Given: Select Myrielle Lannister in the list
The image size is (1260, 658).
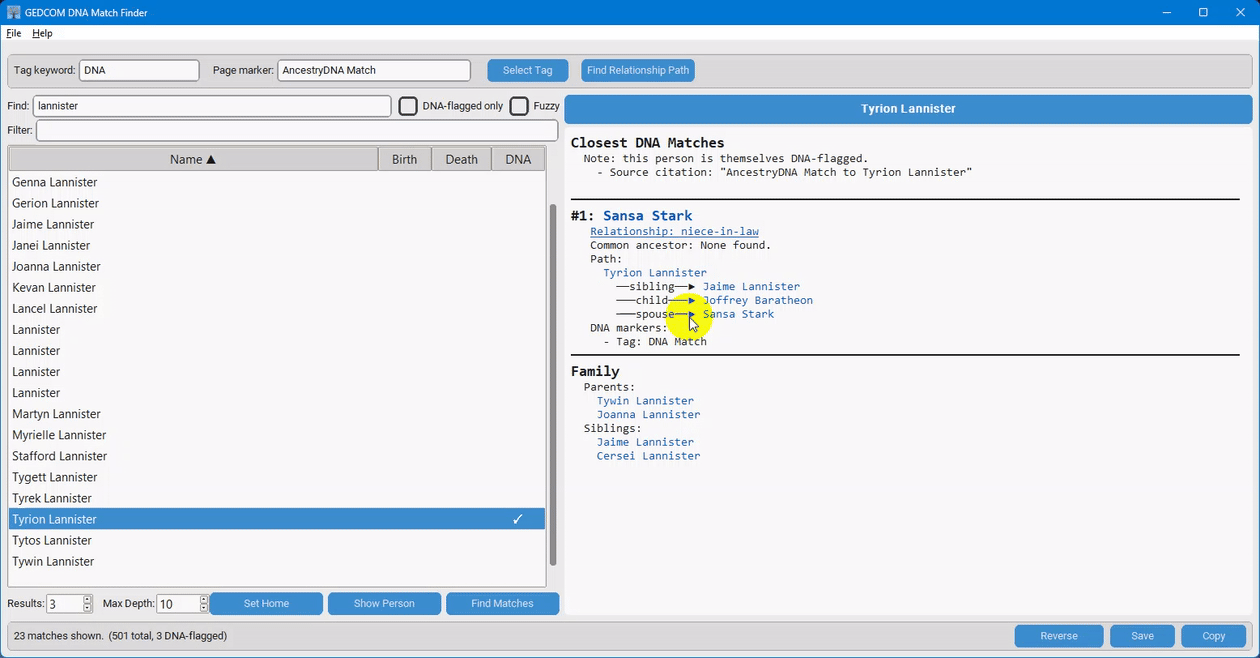Looking at the screenshot, I should tap(277, 435).
